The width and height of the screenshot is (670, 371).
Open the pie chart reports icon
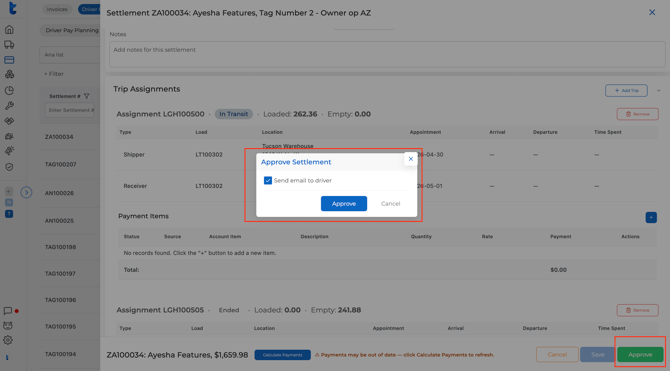tap(9, 90)
